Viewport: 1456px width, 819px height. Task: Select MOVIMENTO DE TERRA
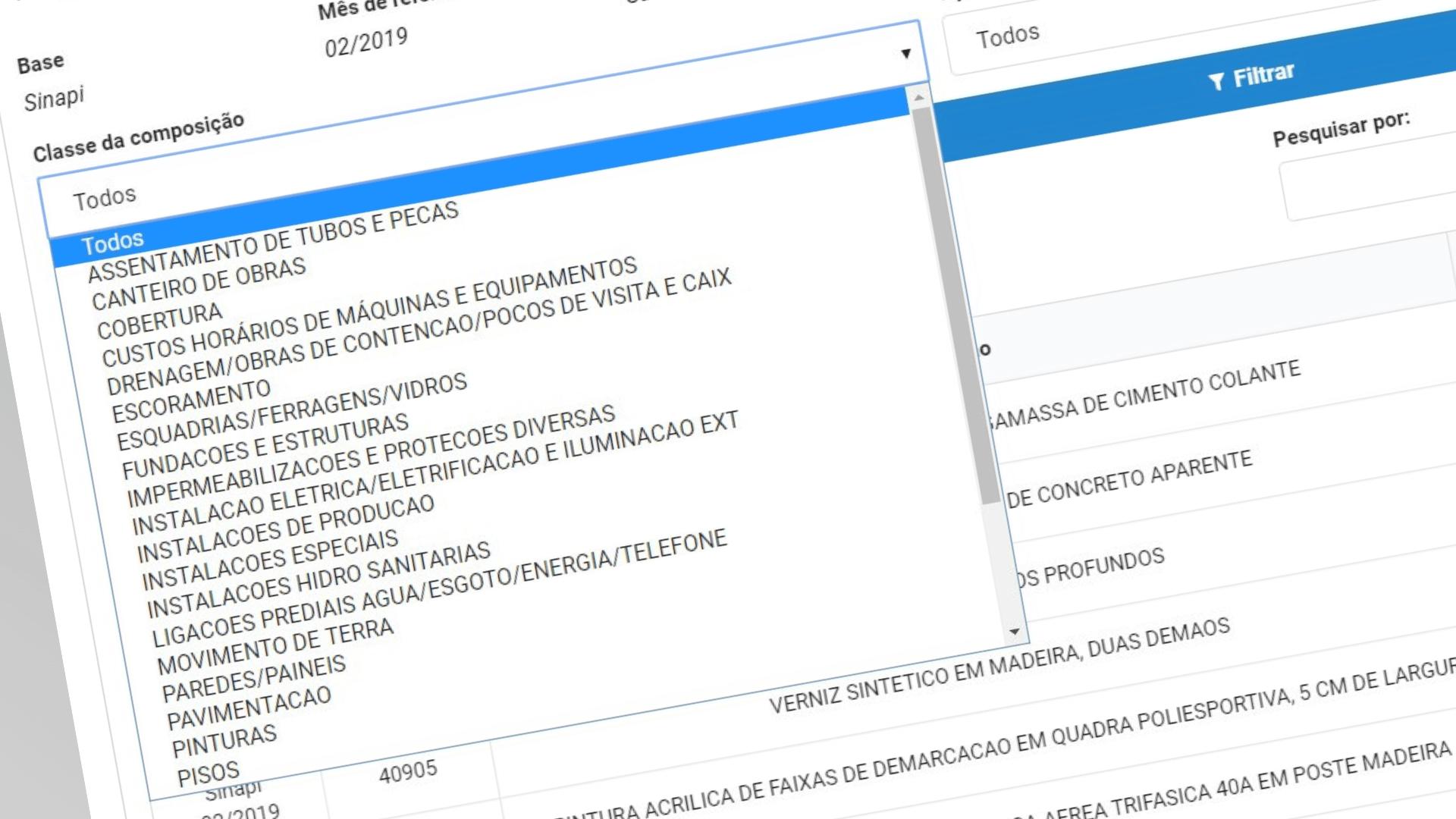(x=275, y=647)
